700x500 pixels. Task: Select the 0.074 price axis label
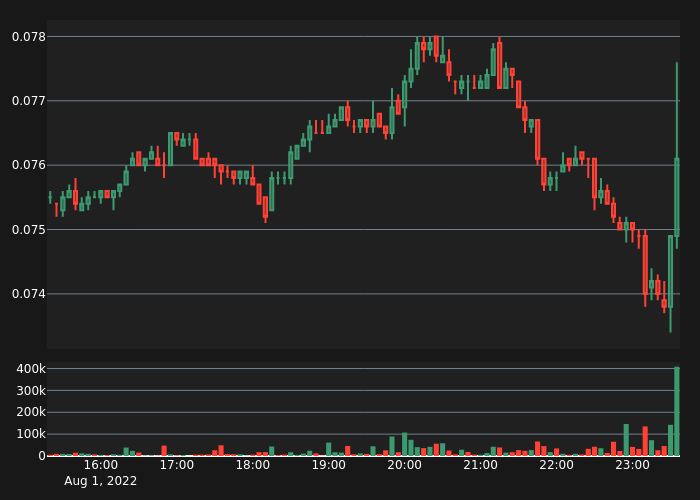click(29, 294)
